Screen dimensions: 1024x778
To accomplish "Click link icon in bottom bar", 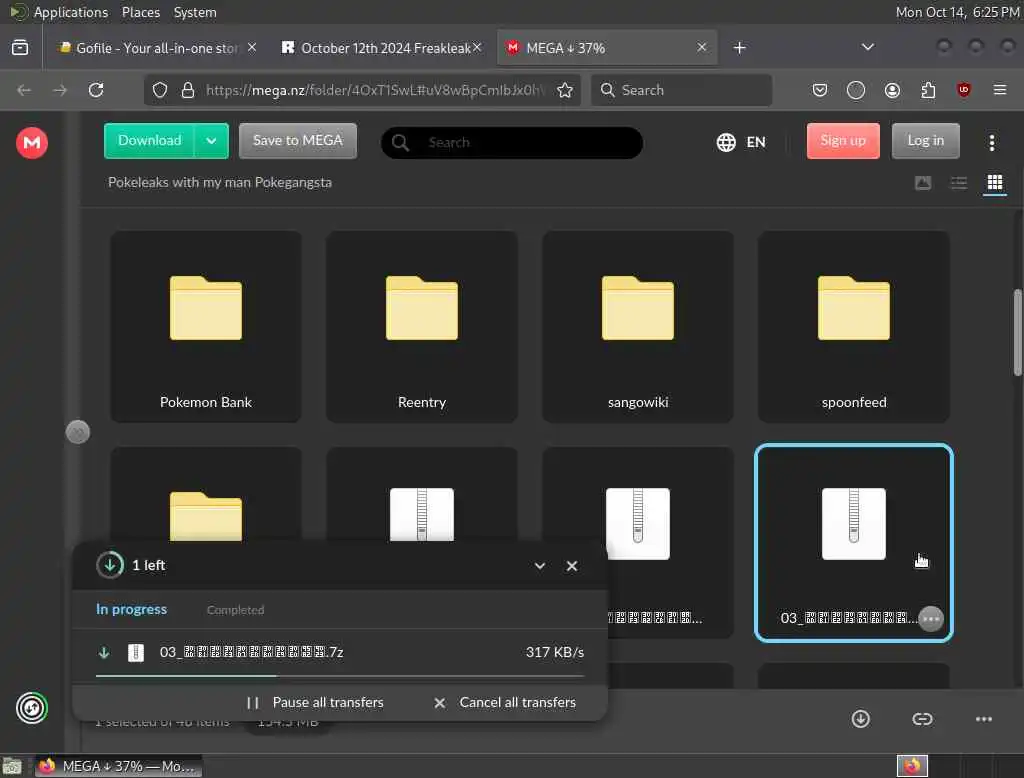I will 922,719.
